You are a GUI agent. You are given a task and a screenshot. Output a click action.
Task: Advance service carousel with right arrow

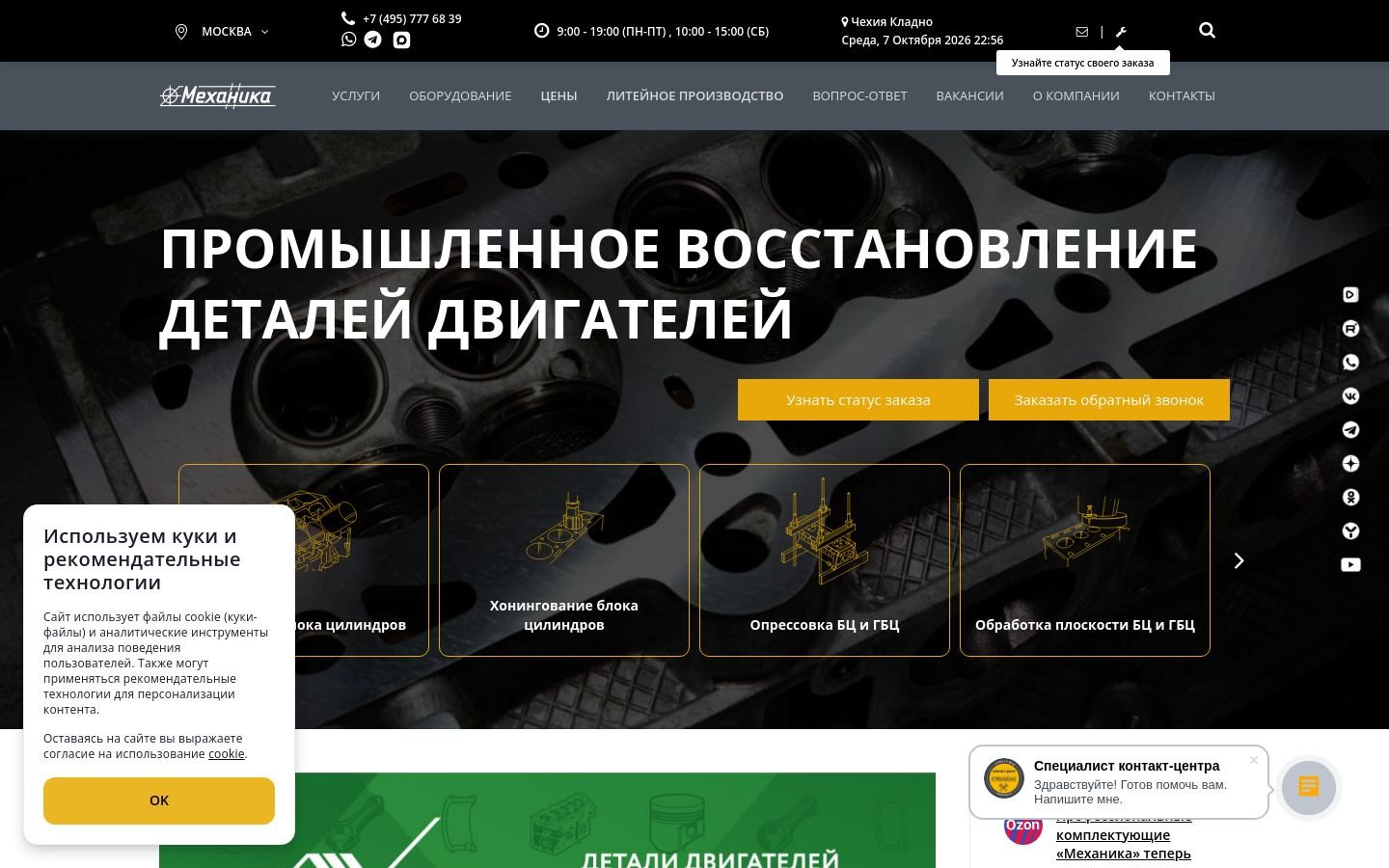point(1239,560)
